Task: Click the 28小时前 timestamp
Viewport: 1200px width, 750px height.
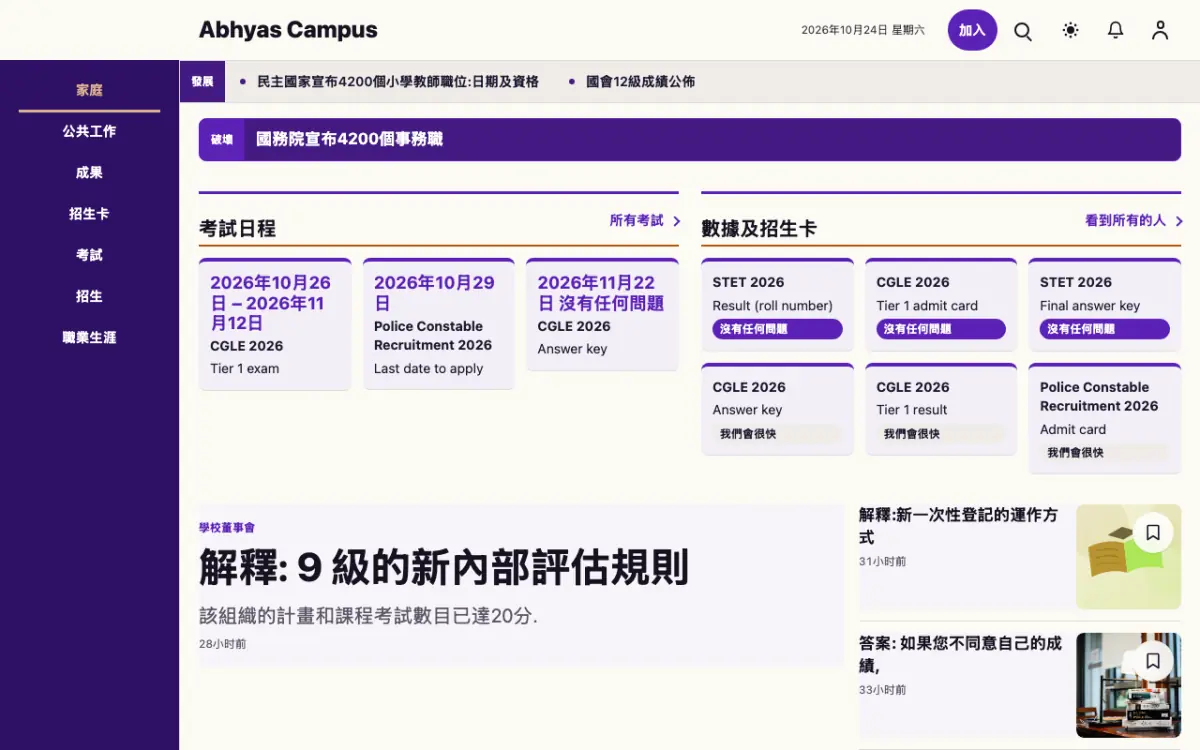Action: click(x=222, y=644)
